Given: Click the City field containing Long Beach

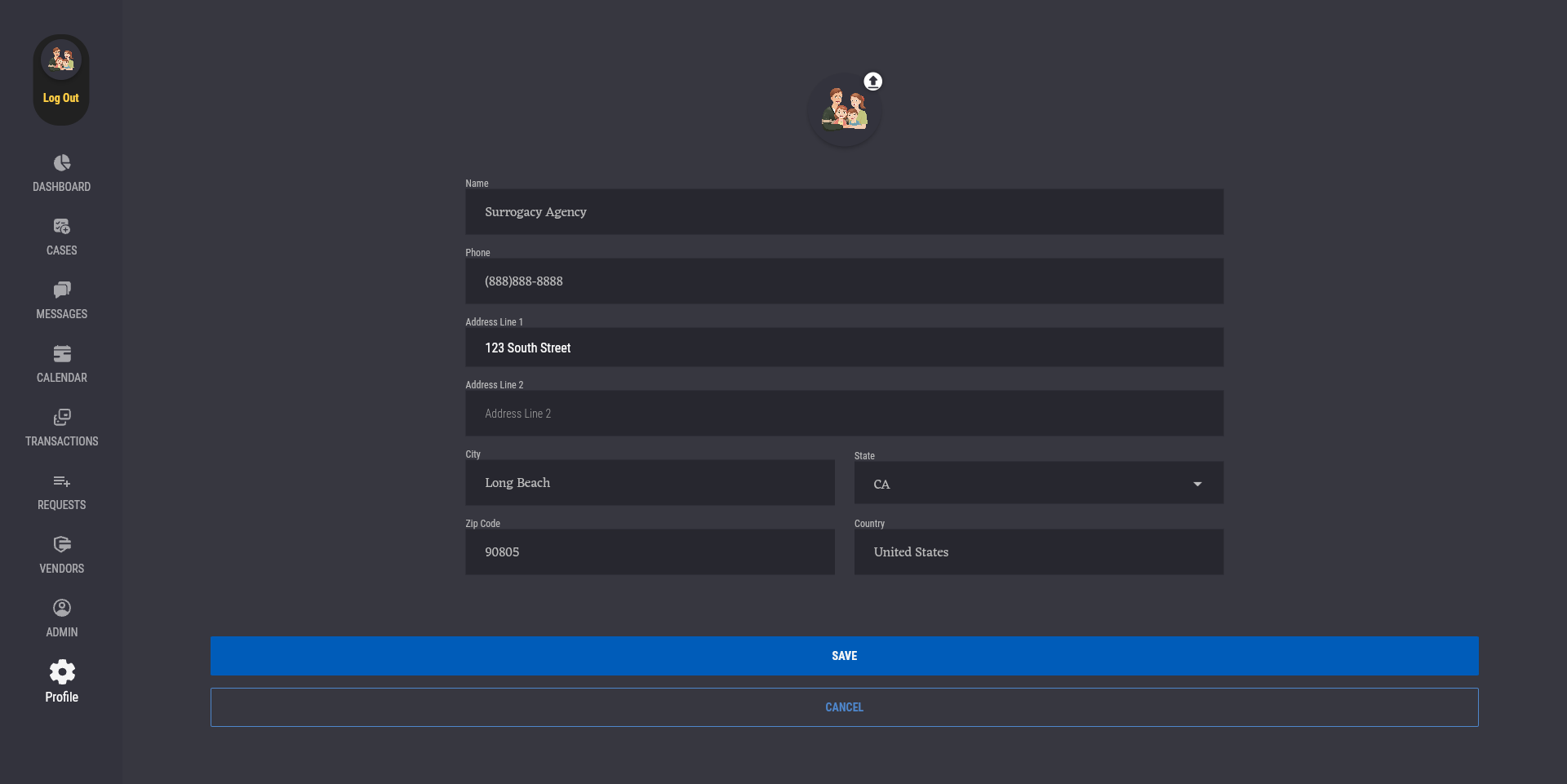Looking at the screenshot, I should (650, 483).
